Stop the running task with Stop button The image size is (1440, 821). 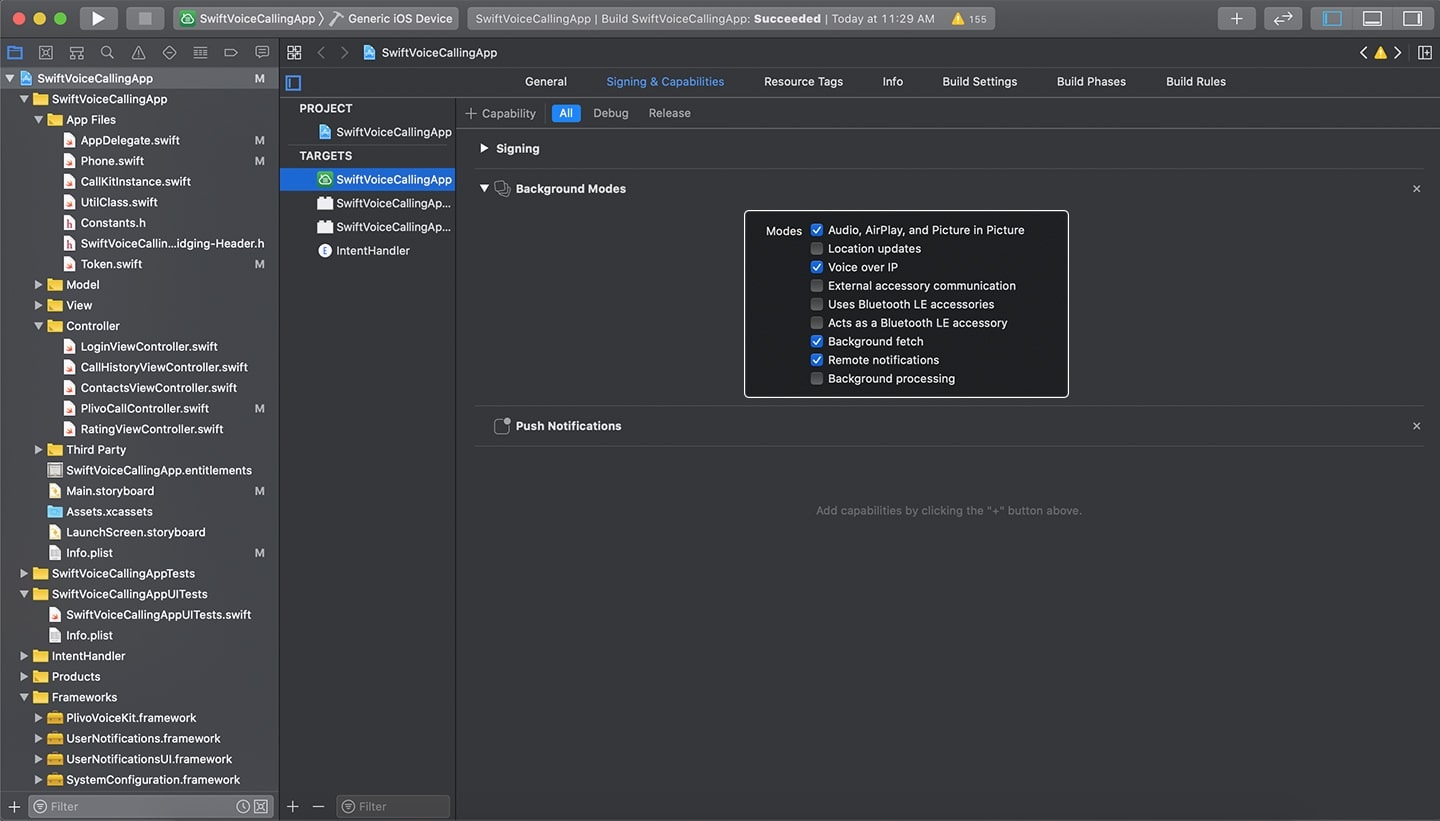(x=145, y=18)
